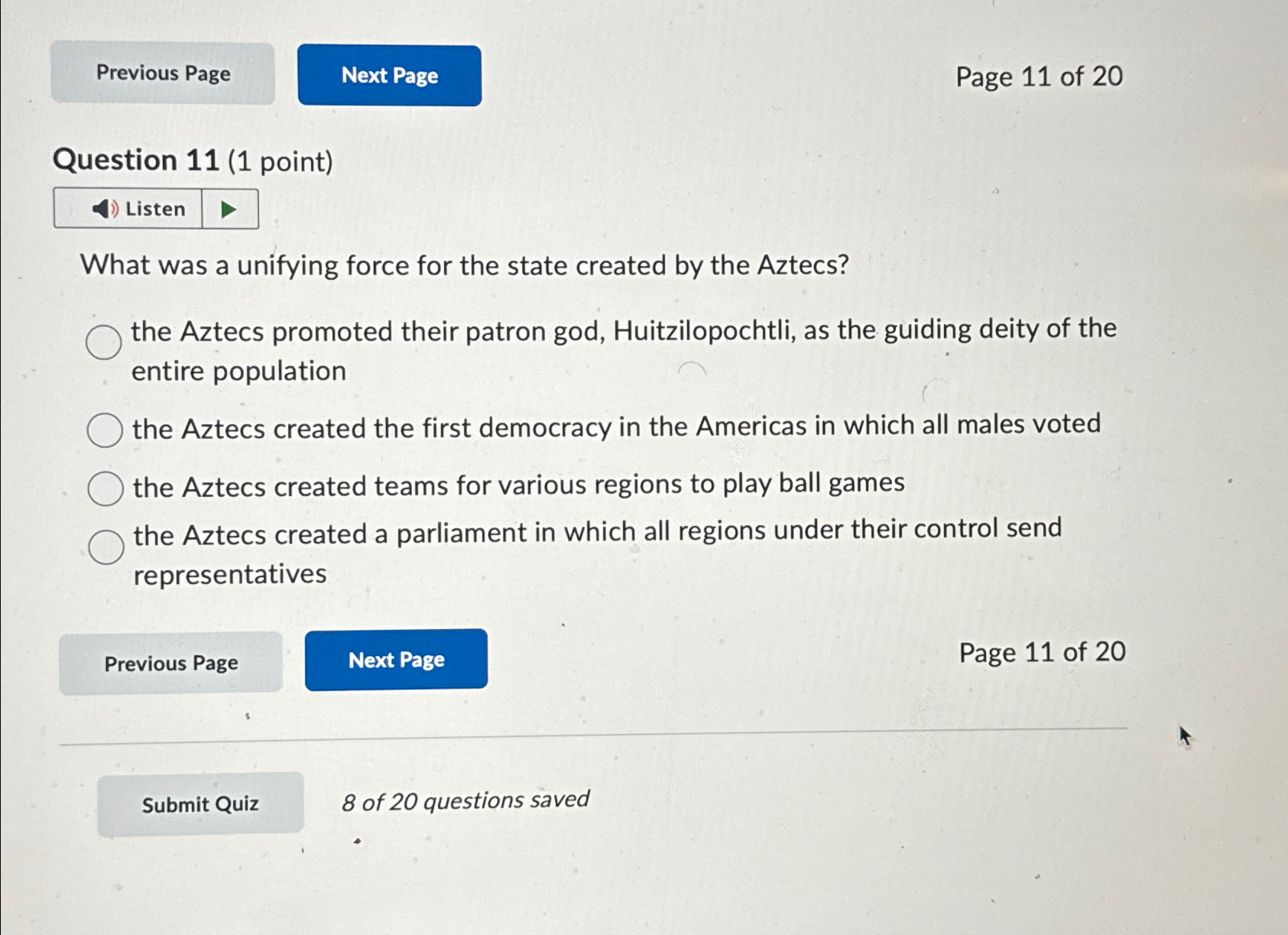Choose the parliament with representatives answer
This screenshot has width=1288, height=935.
(105, 545)
